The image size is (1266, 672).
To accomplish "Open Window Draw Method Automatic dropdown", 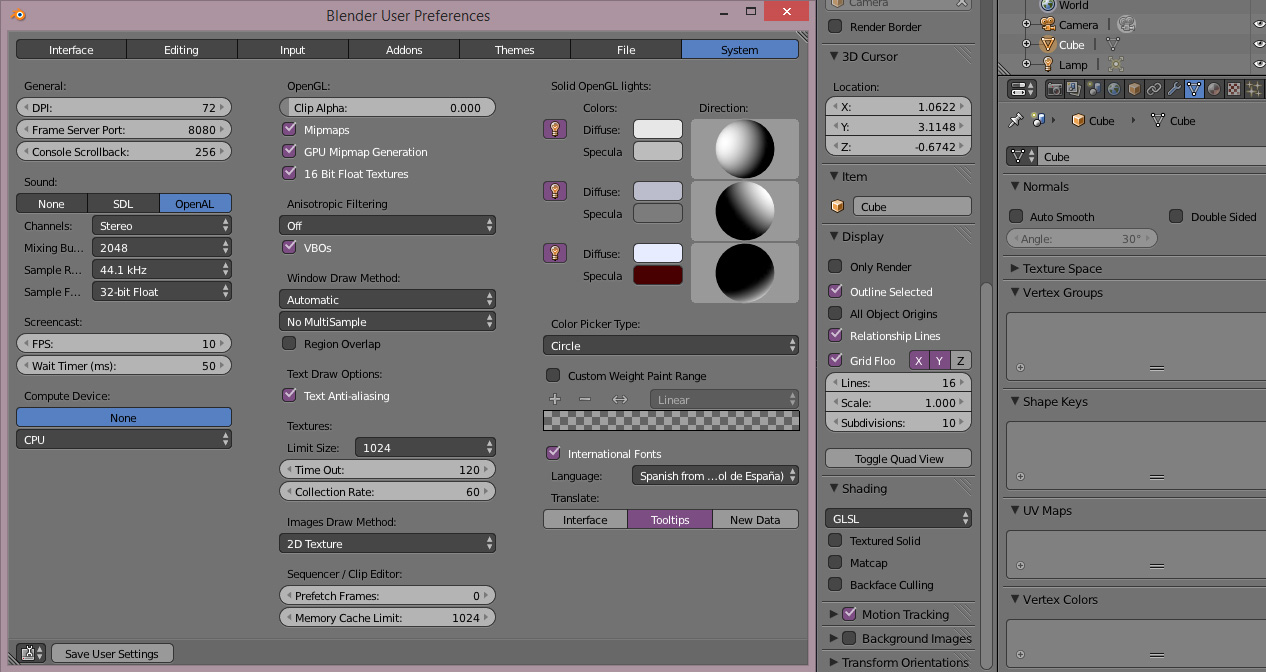I will [x=387, y=300].
